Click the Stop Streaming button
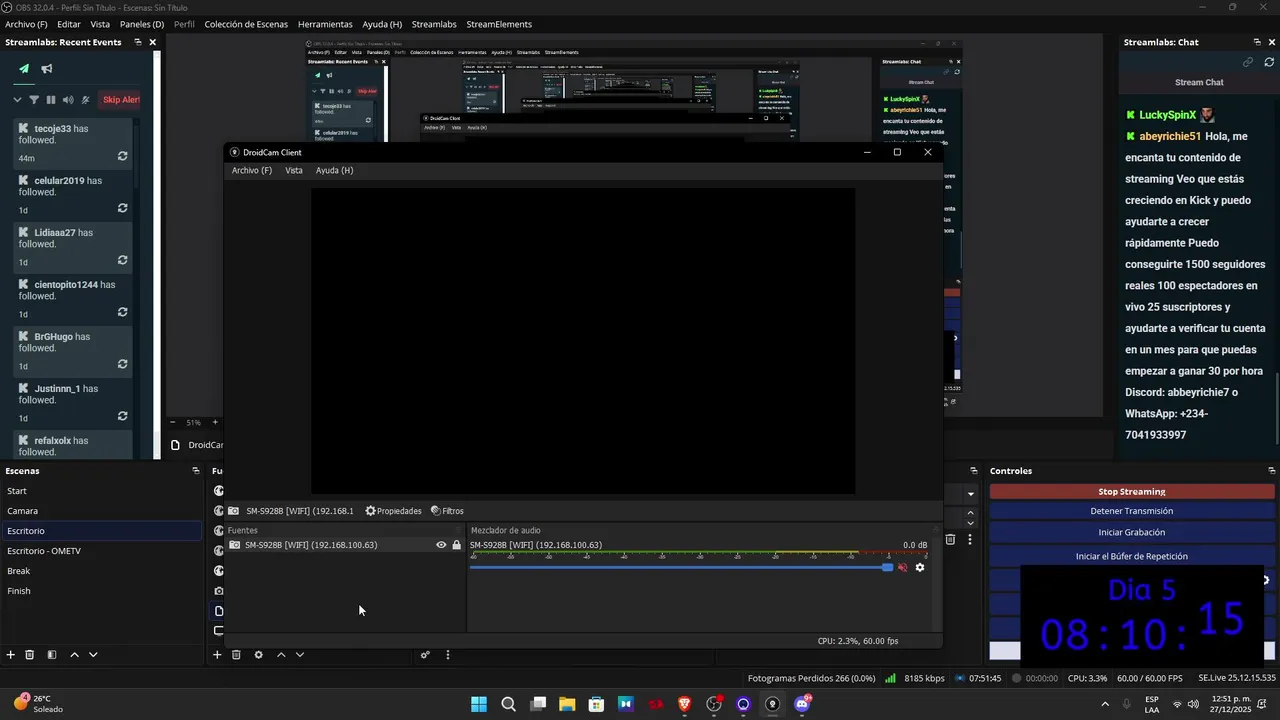The image size is (1280, 720). point(1132,491)
